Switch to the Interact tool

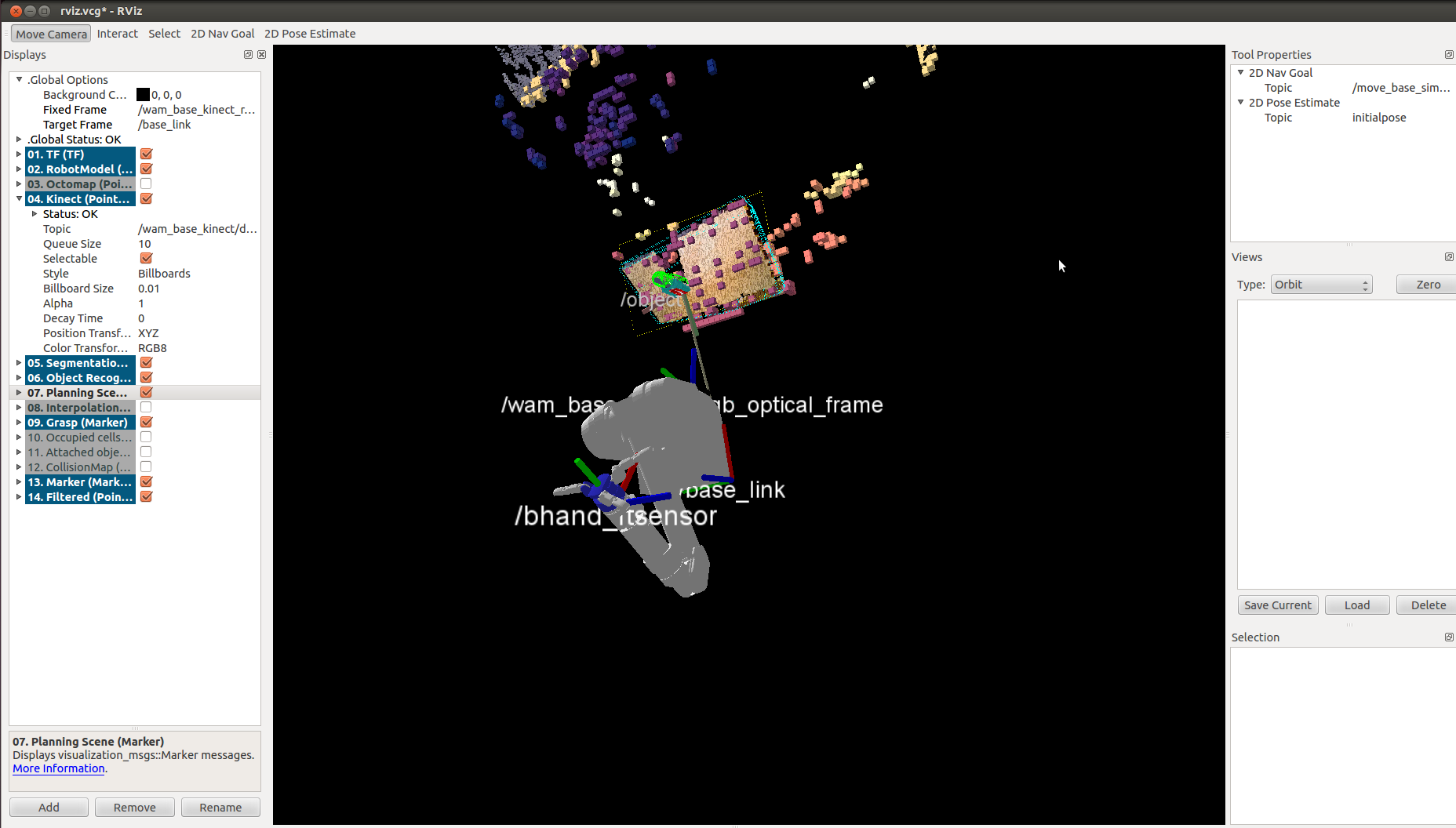point(117,34)
